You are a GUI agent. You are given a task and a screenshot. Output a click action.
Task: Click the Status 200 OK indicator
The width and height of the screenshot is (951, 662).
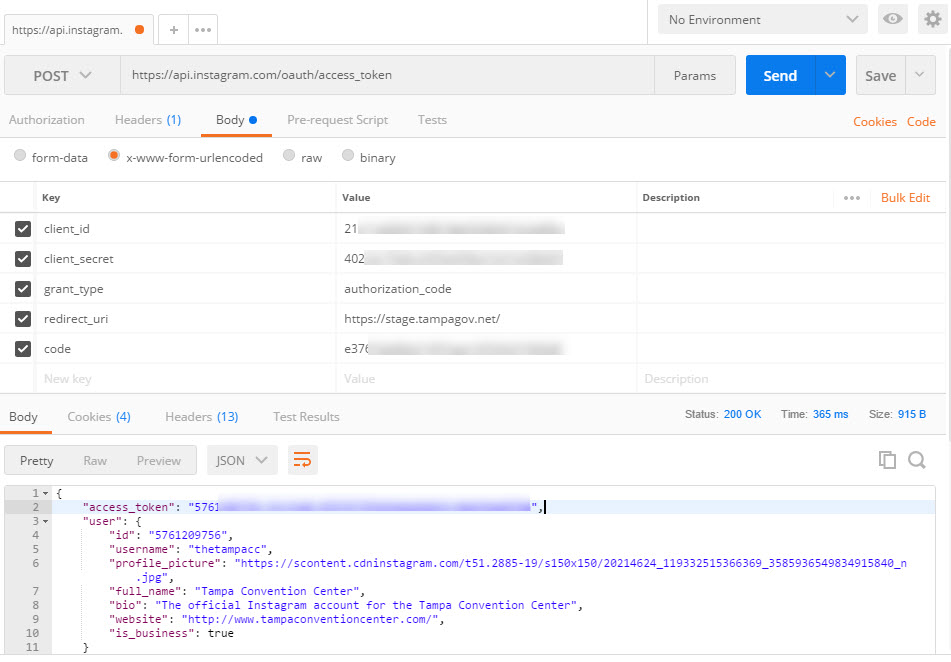[723, 414]
